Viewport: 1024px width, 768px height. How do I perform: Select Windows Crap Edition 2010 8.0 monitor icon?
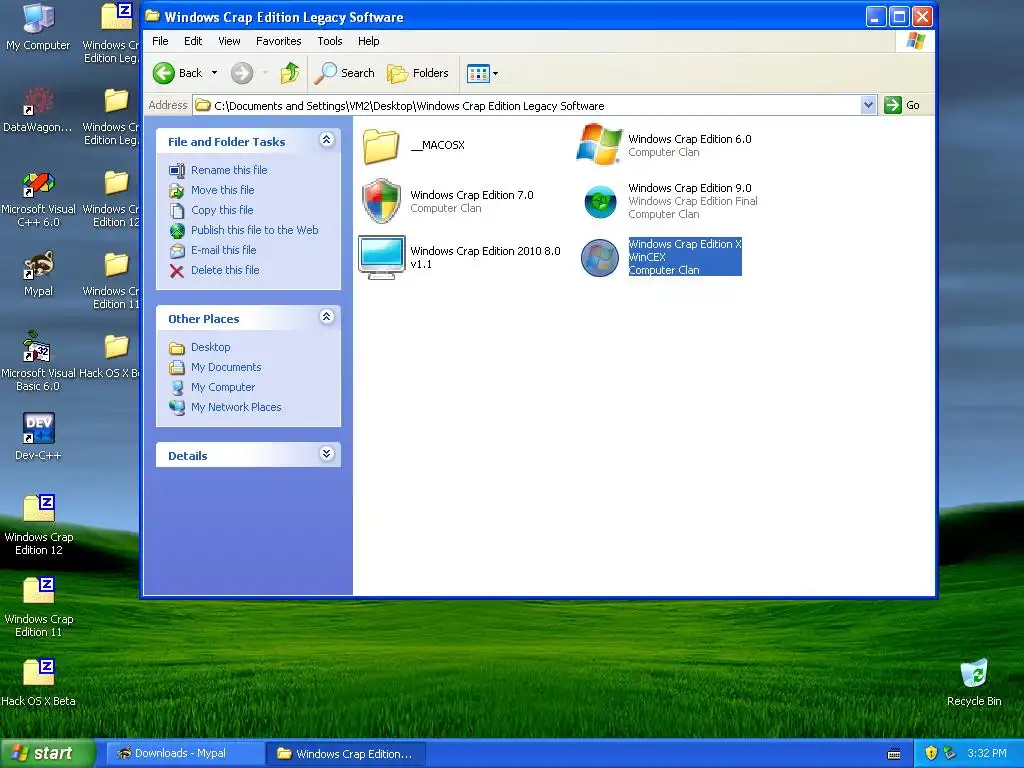(382, 257)
